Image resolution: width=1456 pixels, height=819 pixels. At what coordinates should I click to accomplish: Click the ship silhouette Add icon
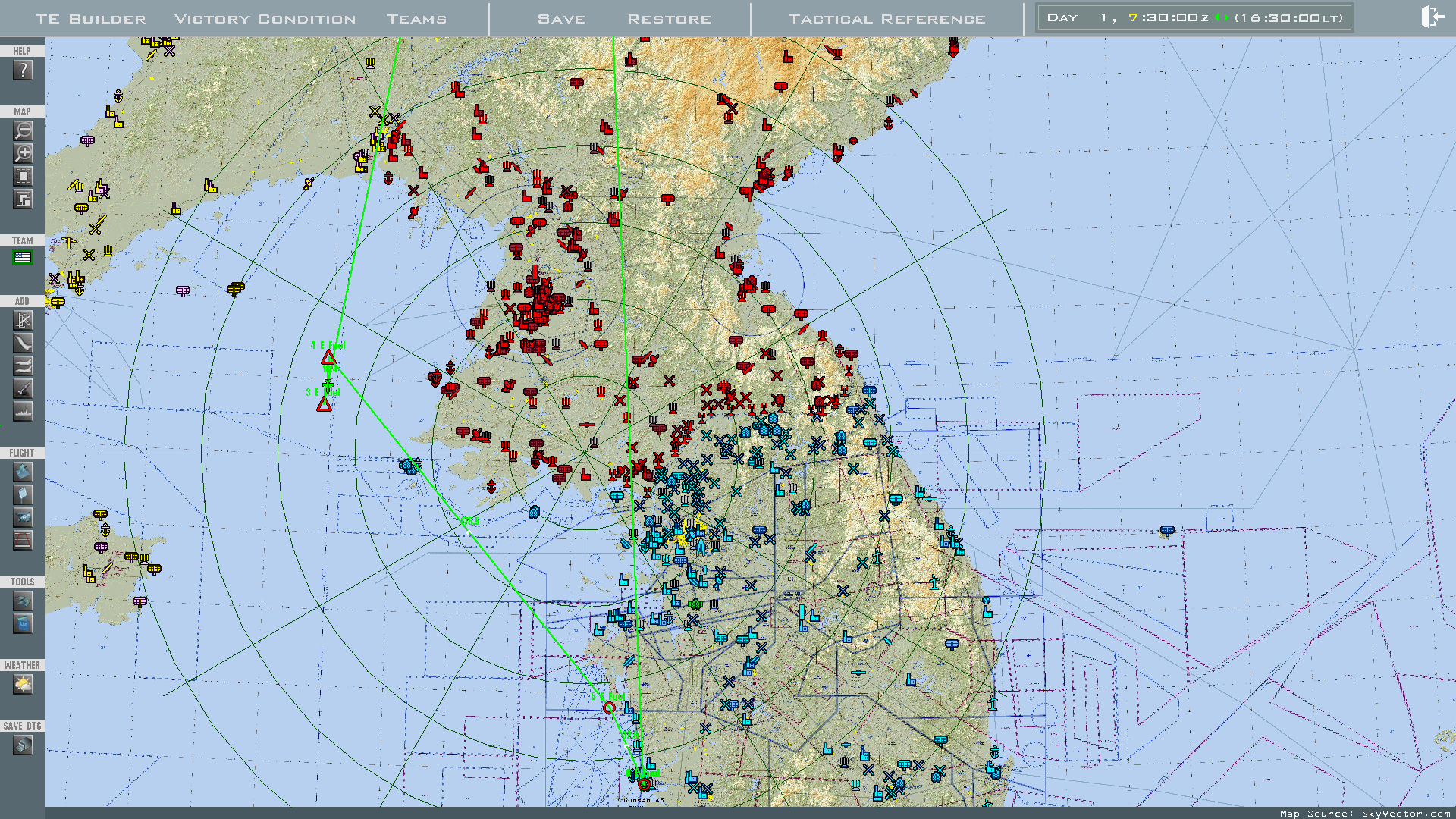pos(23,412)
